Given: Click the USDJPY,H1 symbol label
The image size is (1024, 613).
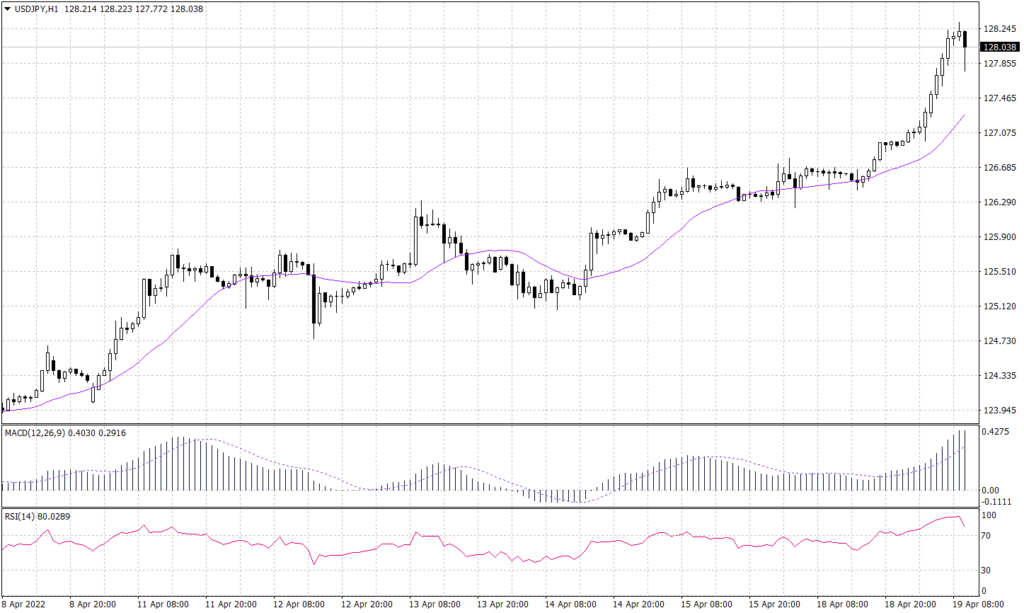Looking at the screenshot, I should click(x=35, y=9).
